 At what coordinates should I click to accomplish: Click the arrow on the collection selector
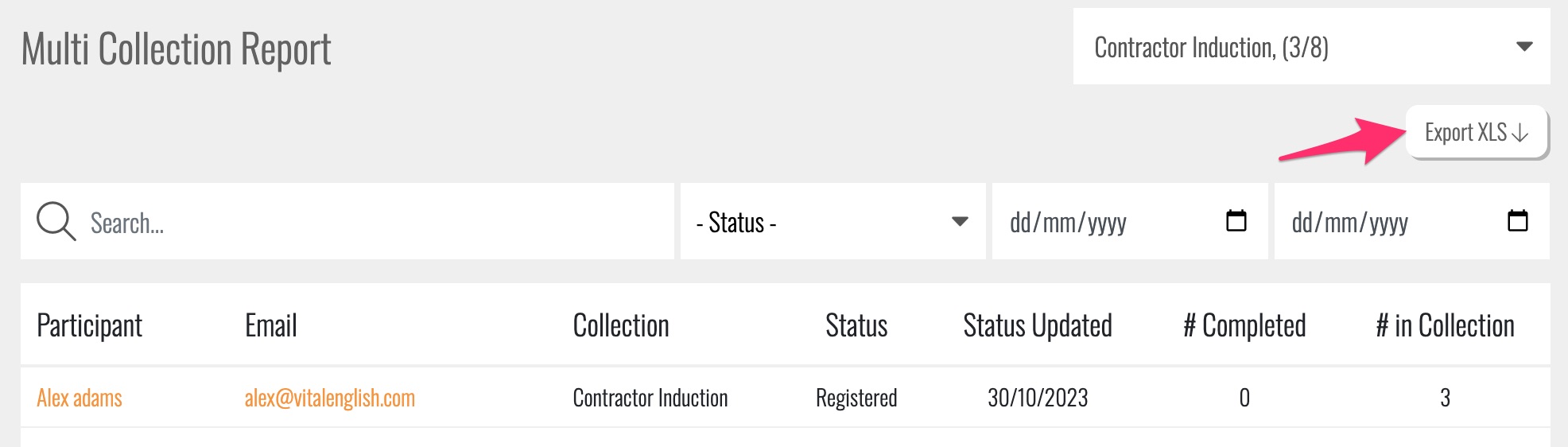point(1523,47)
